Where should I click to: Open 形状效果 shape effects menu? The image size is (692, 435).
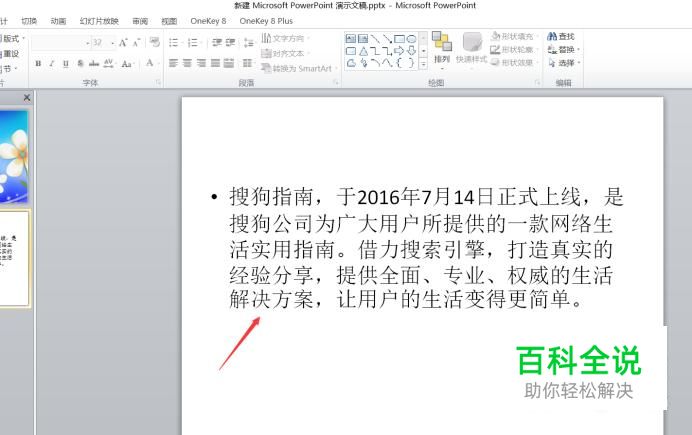pos(514,63)
